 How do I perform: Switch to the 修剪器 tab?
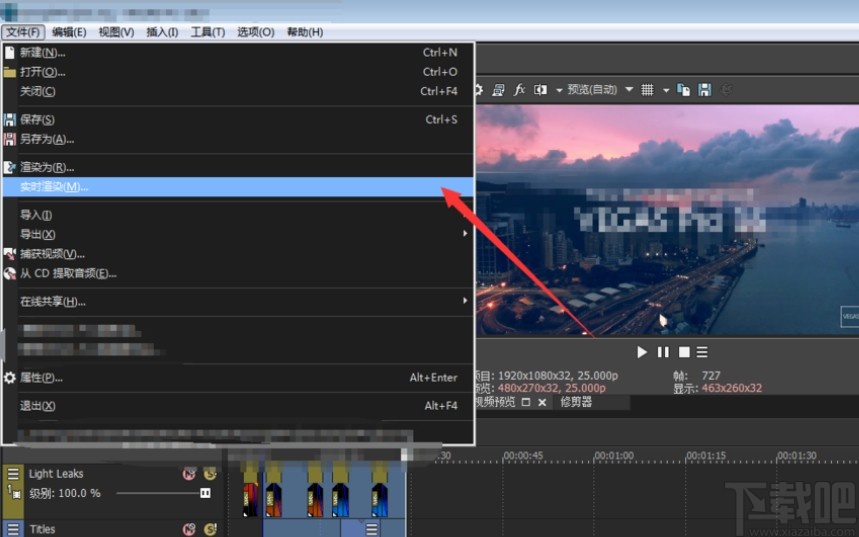pos(576,402)
